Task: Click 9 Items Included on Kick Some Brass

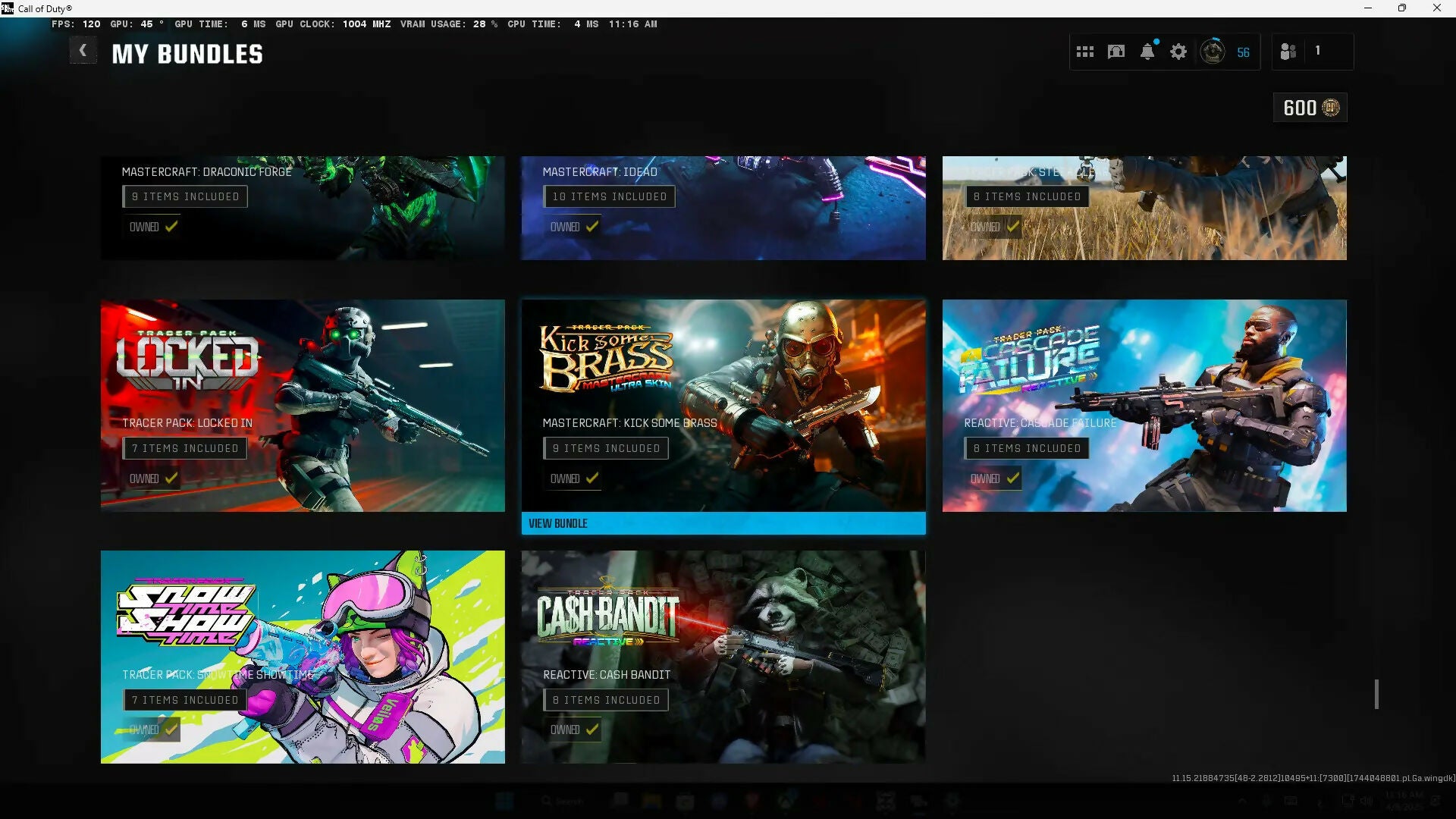Action: [x=606, y=448]
